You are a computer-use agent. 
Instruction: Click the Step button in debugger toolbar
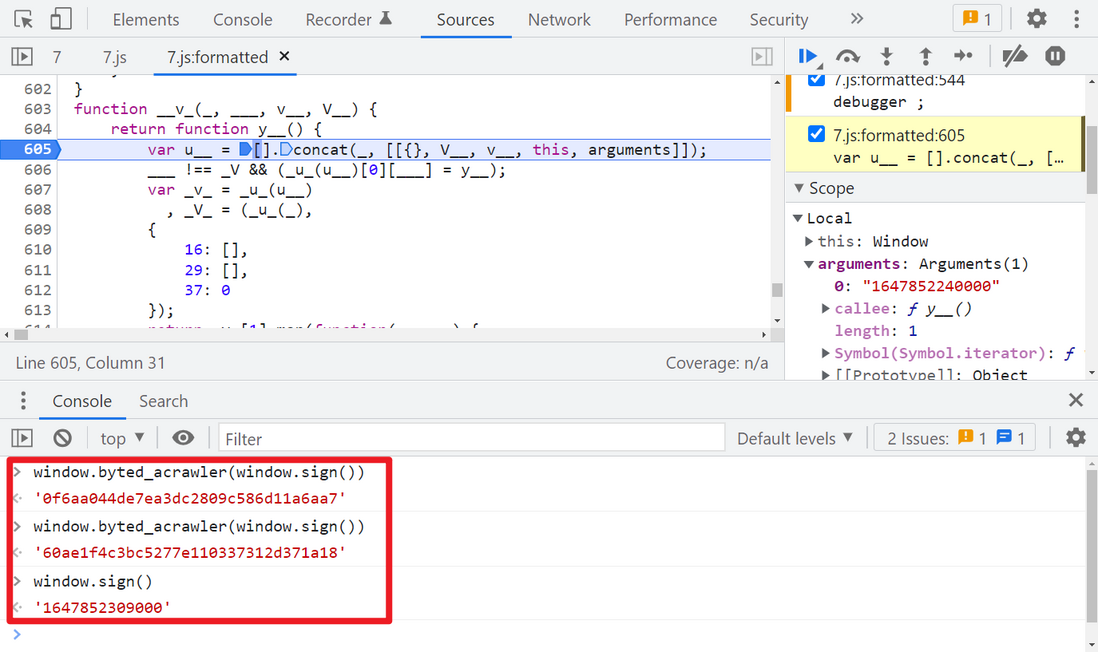(x=964, y=56)
